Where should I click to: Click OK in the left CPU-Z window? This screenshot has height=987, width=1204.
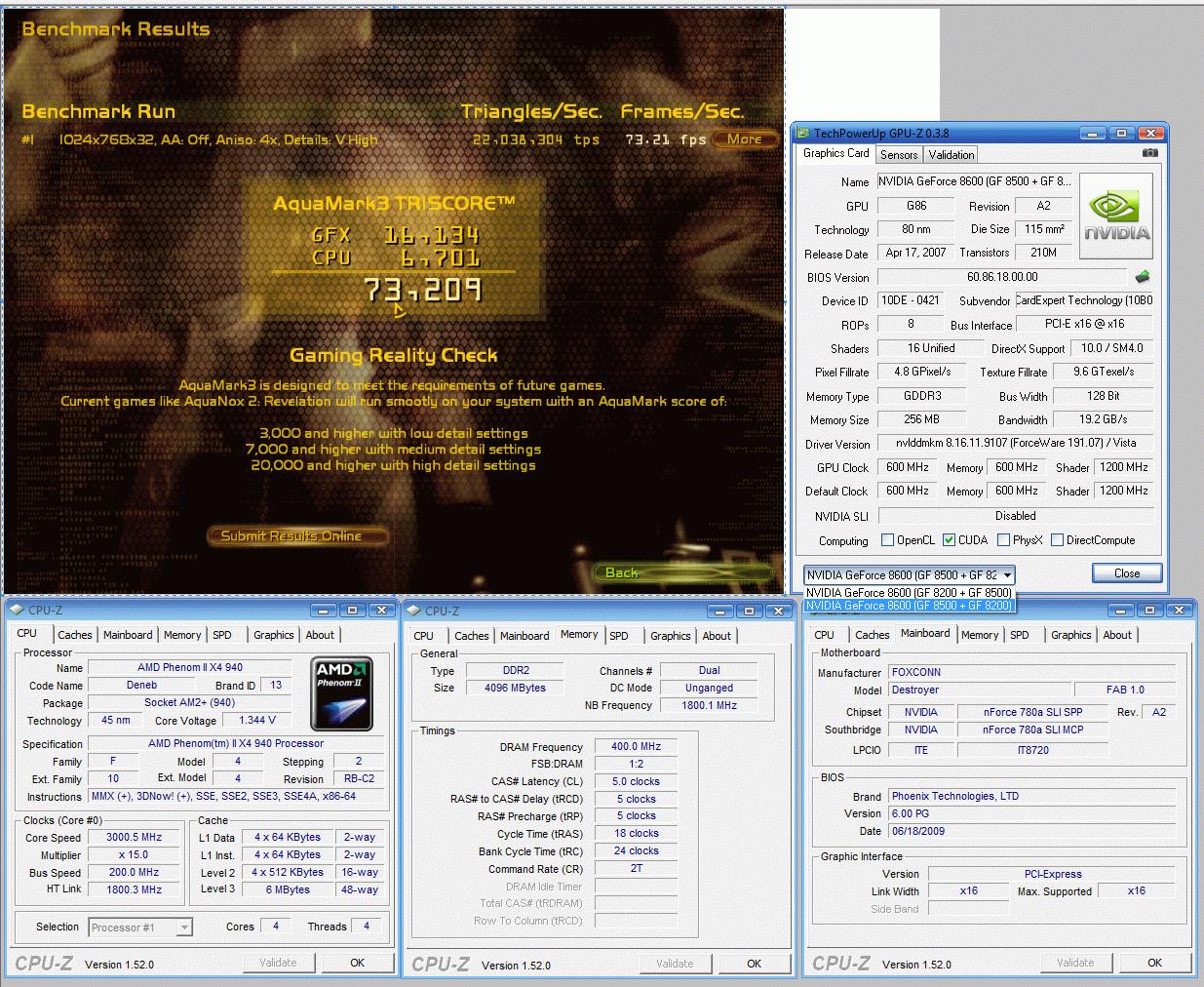tap(357, 963)
